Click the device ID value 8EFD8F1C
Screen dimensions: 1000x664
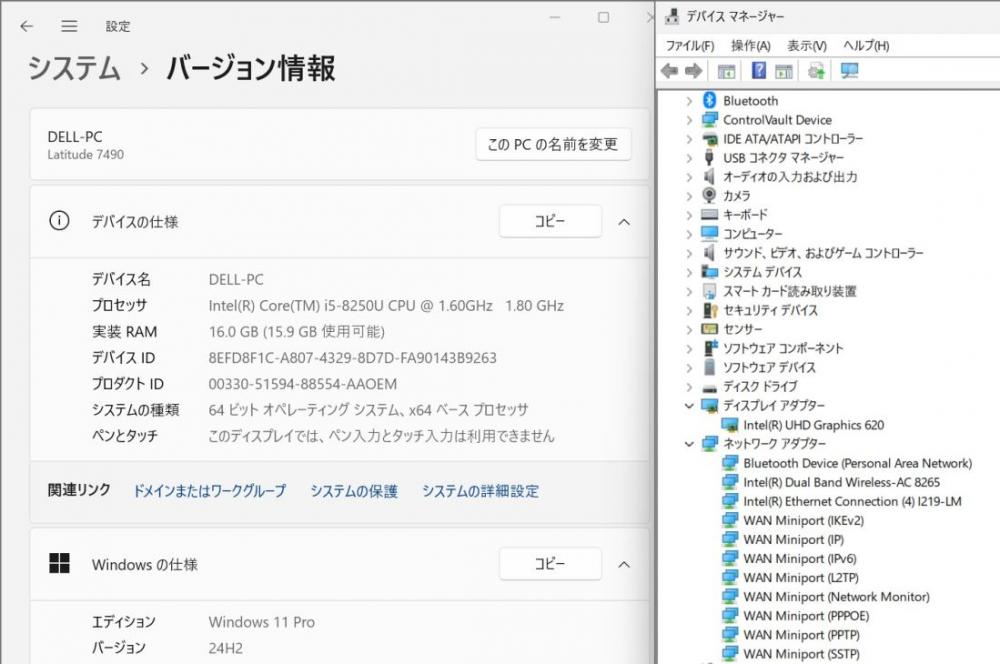tap(352, 358)
